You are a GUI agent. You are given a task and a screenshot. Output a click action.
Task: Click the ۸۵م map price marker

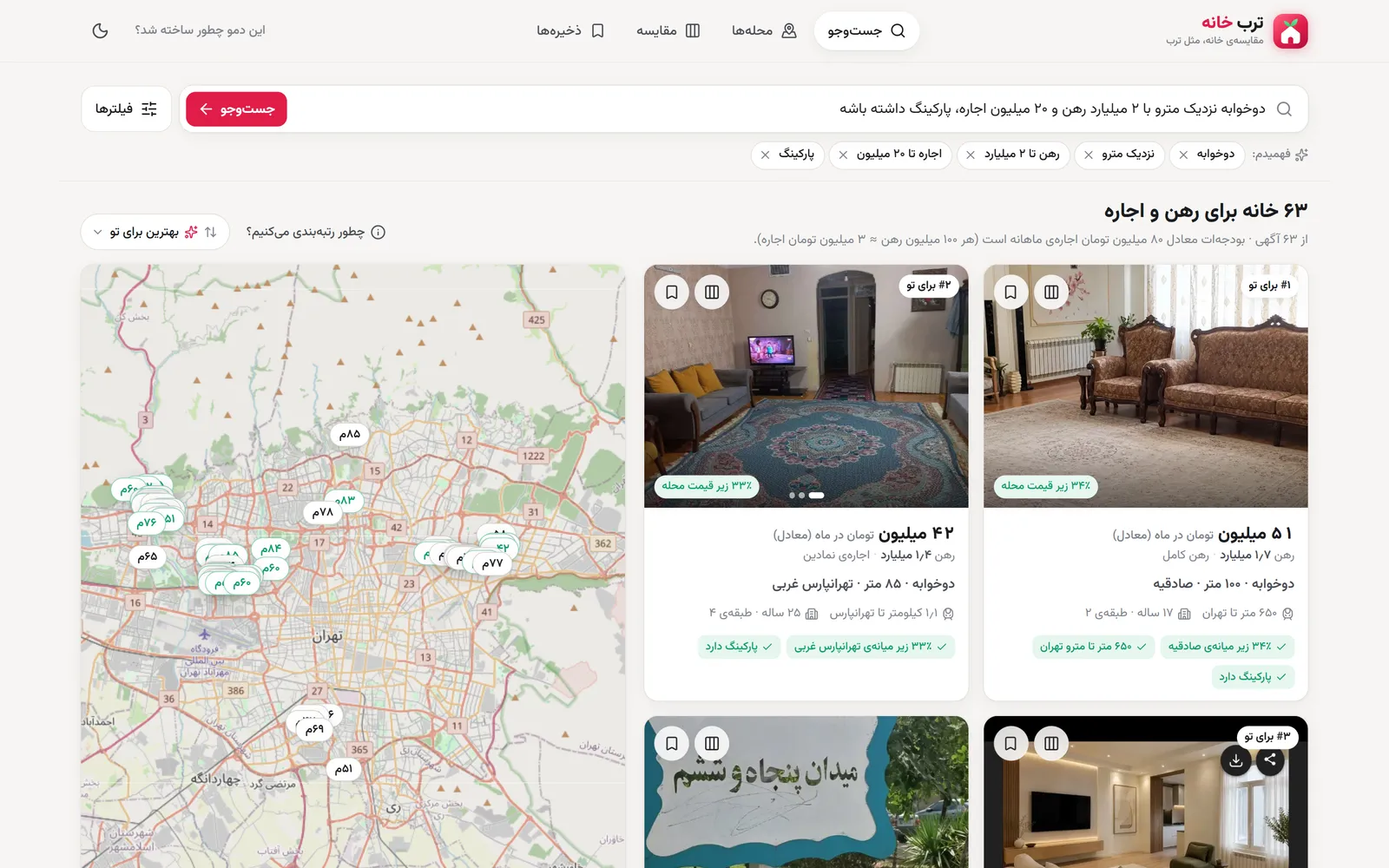pos(349,434)
